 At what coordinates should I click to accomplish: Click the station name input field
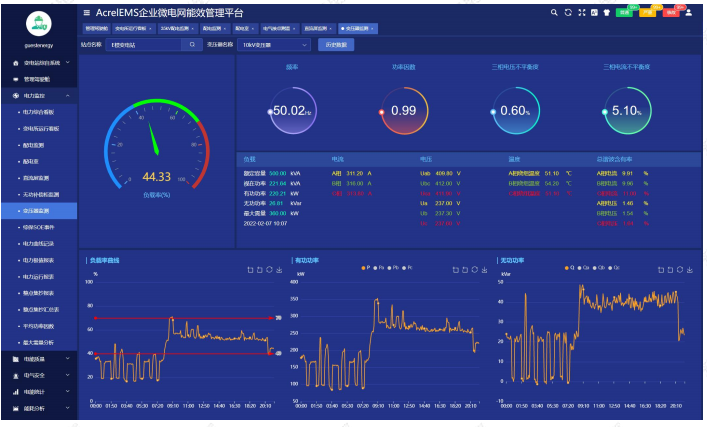pyautogui.click(x=143, y=45)
